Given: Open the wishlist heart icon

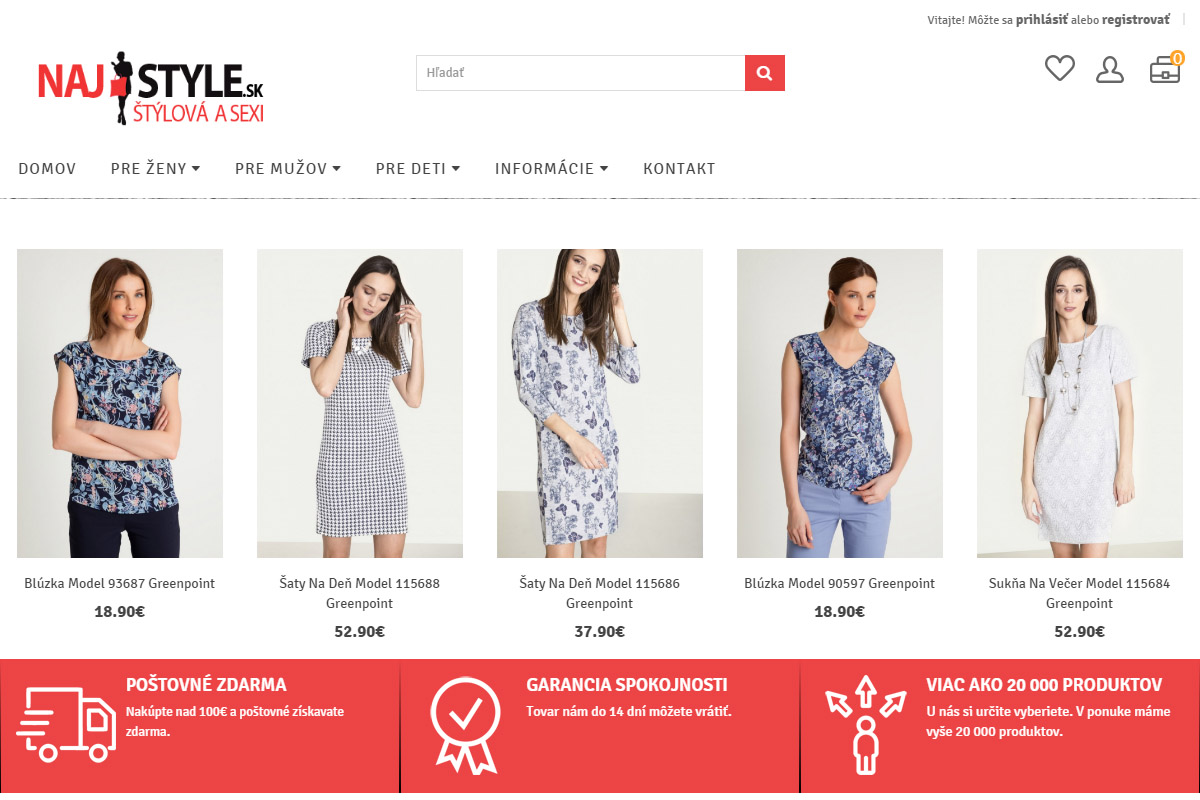Looking at the screenshot, I should [x=1060, y=69].
